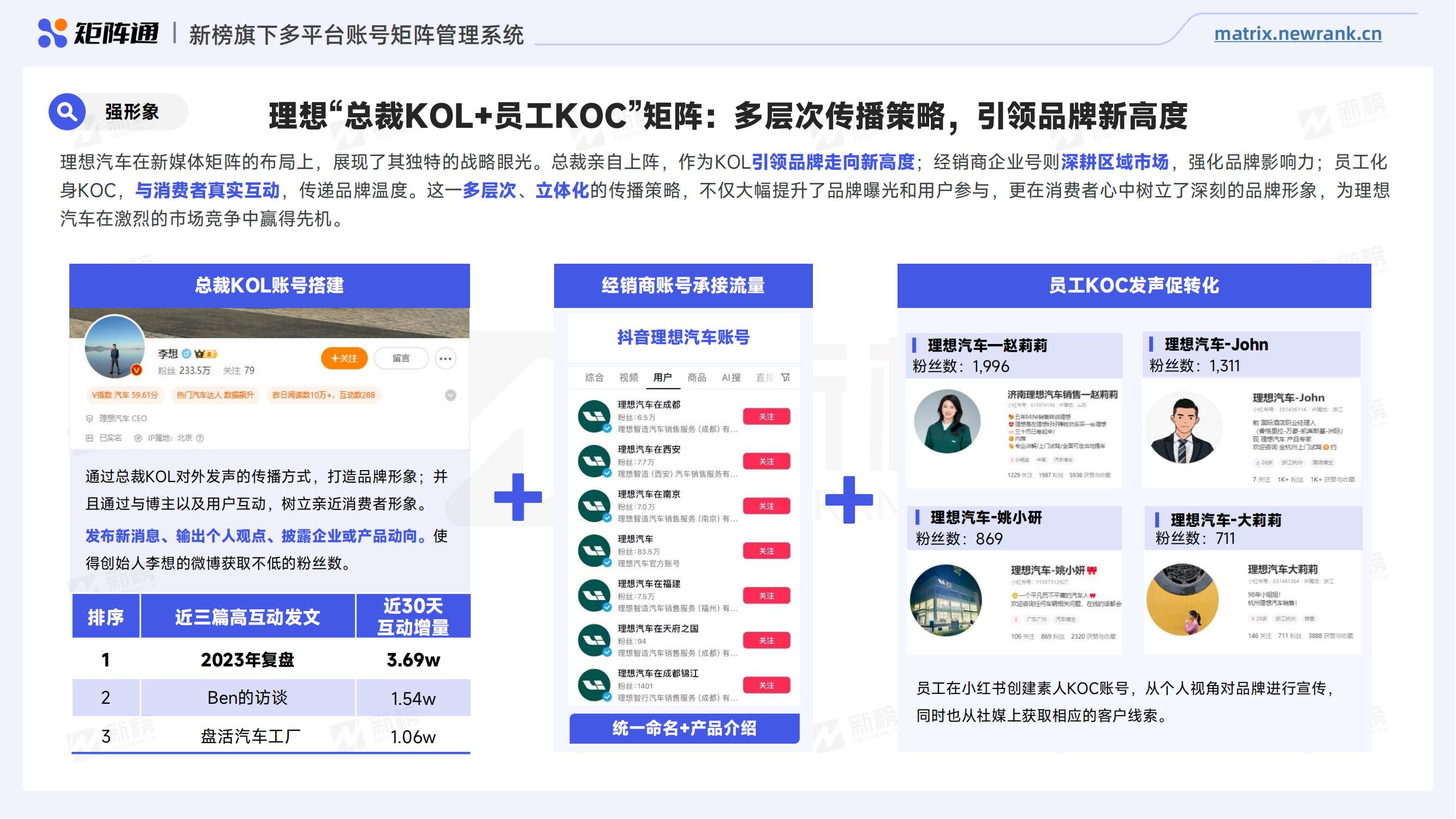Click the 1.54w interaction value

[413, 699]
